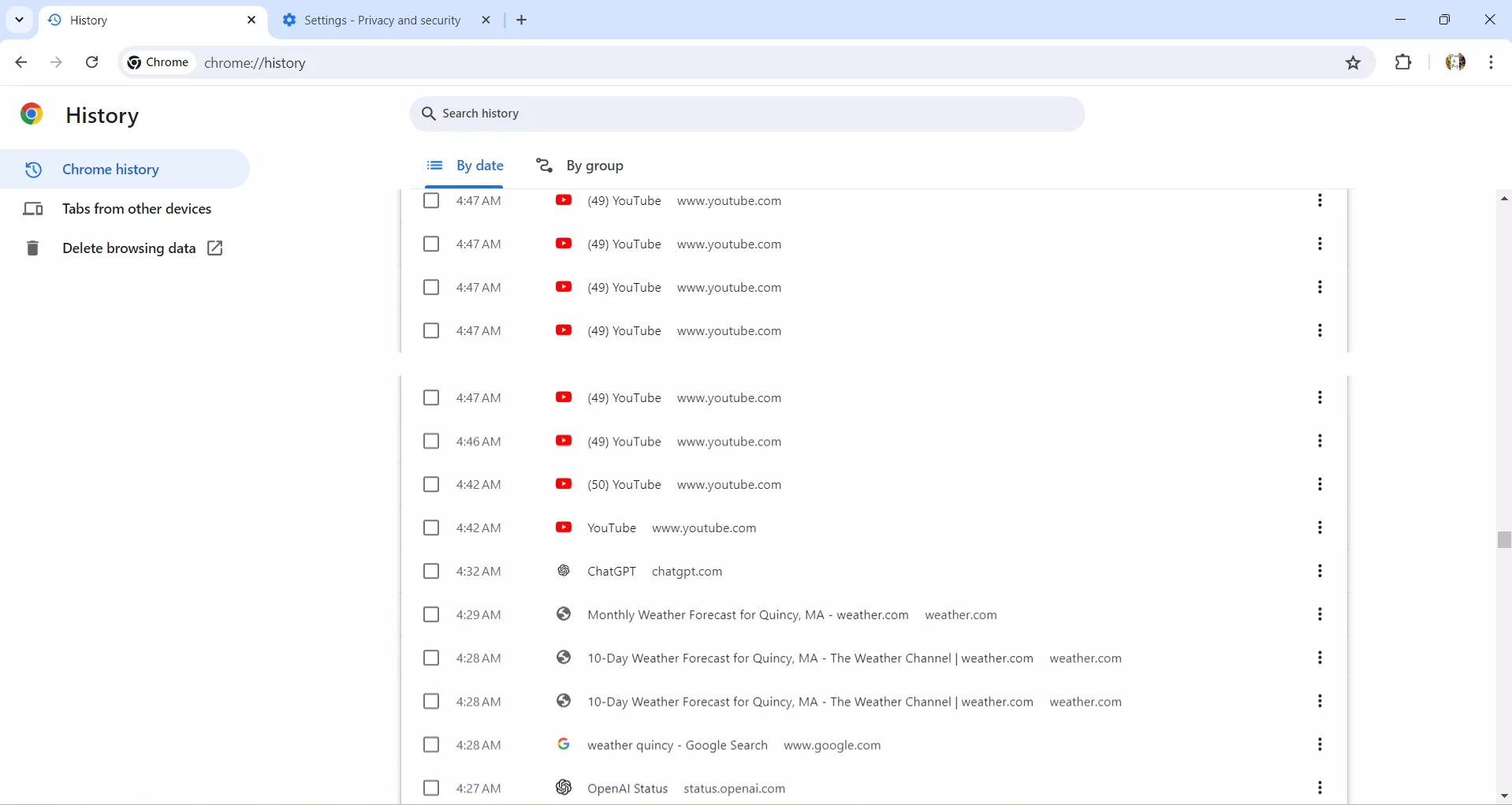Open Chrome history sidebar clock icon
Viewport: 1512px width, 805px height.
(32, 170)
